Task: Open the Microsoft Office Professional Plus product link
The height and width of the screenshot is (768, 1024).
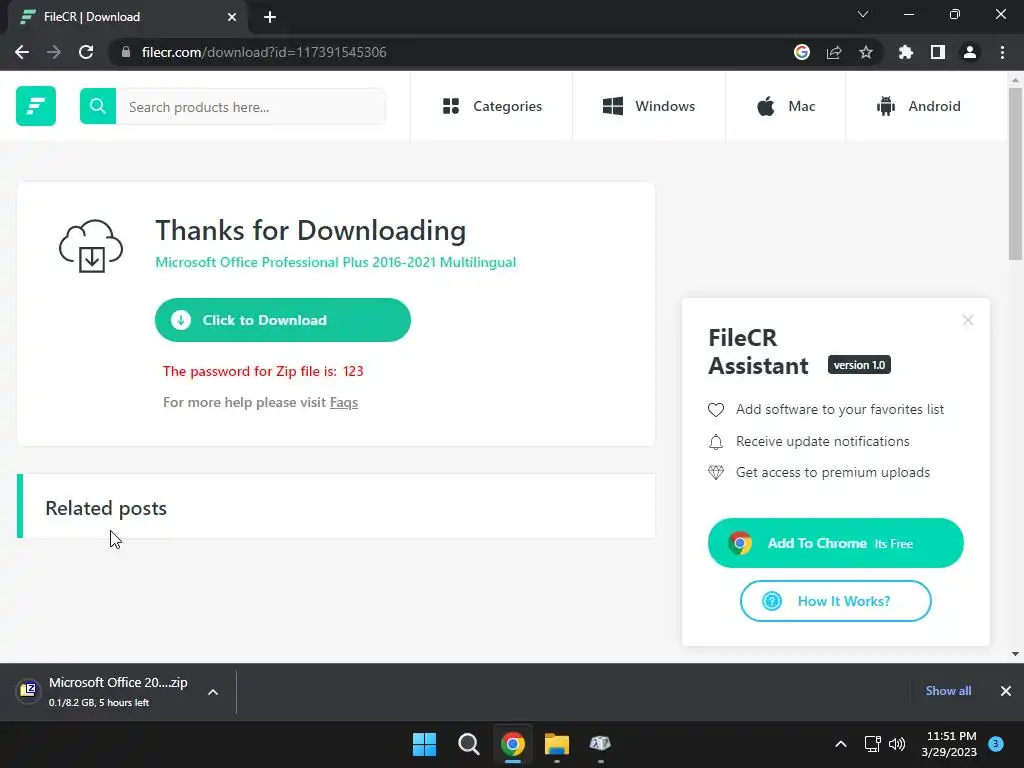Action: coord(336,262)
